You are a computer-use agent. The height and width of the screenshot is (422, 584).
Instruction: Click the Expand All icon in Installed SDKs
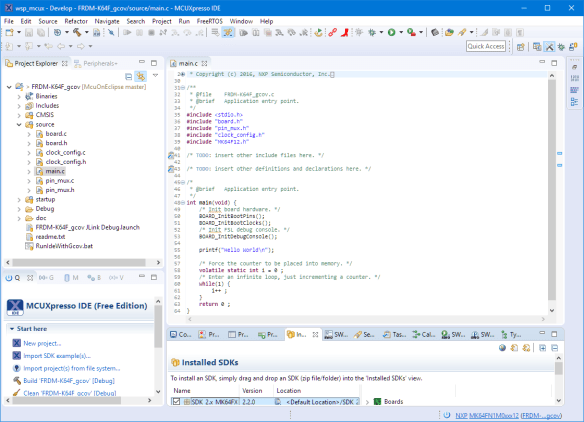click(x=542, y=348)
